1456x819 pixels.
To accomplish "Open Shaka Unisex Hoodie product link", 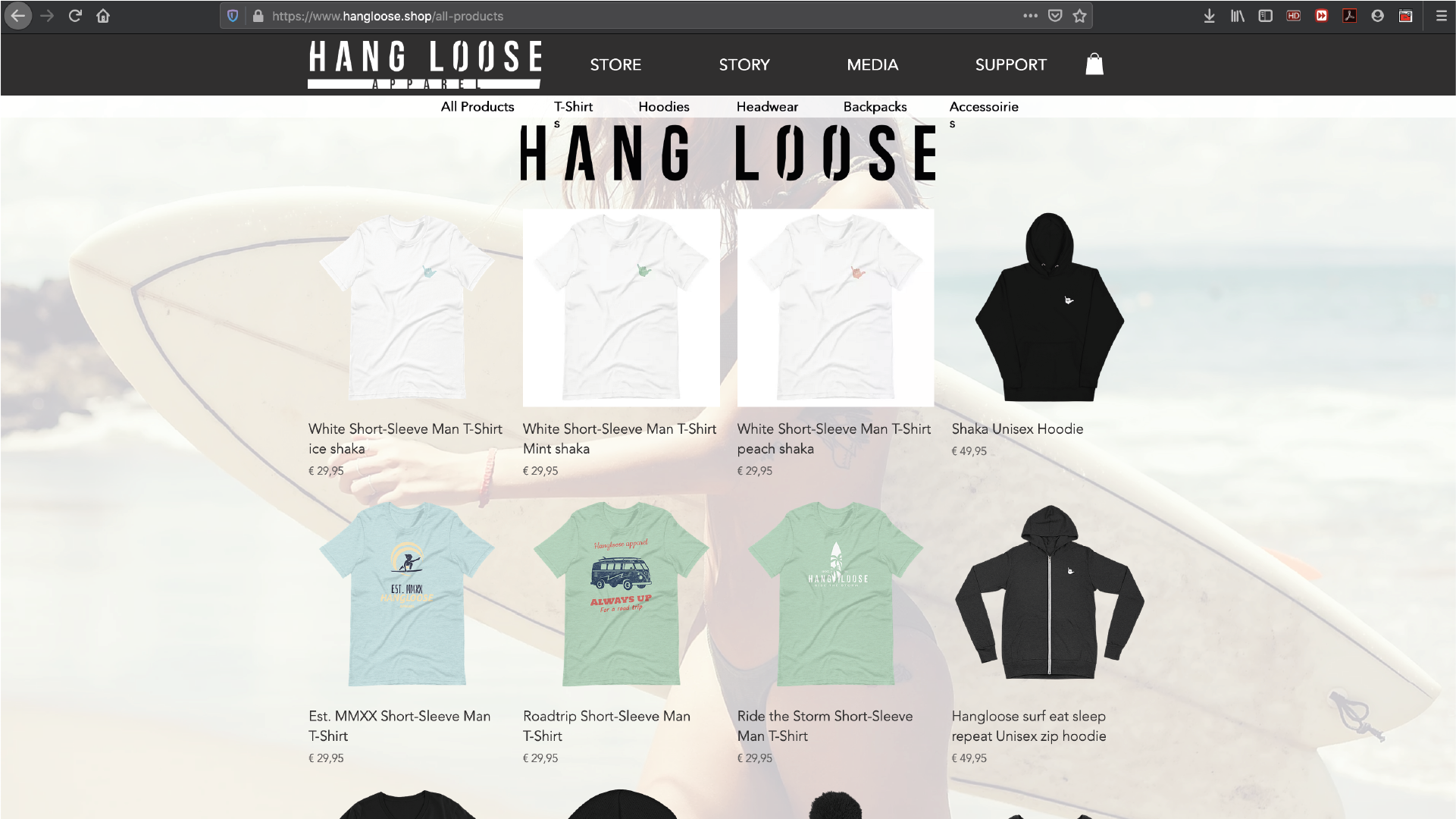I will point(1017,429).
